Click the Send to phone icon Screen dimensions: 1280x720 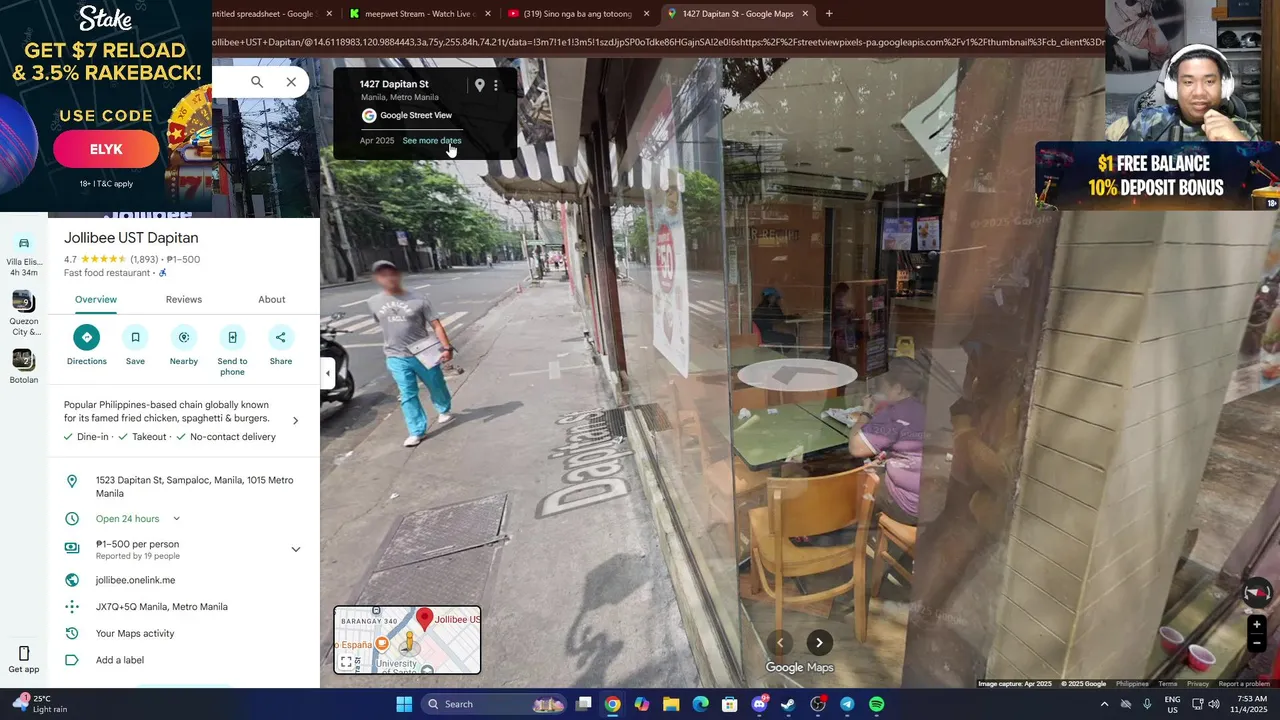[232, 337]
